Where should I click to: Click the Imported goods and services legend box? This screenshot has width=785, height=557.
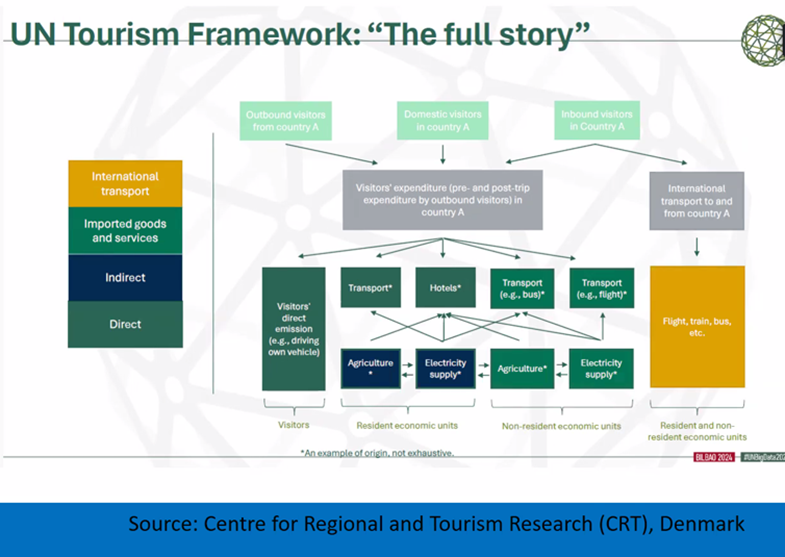125,231
